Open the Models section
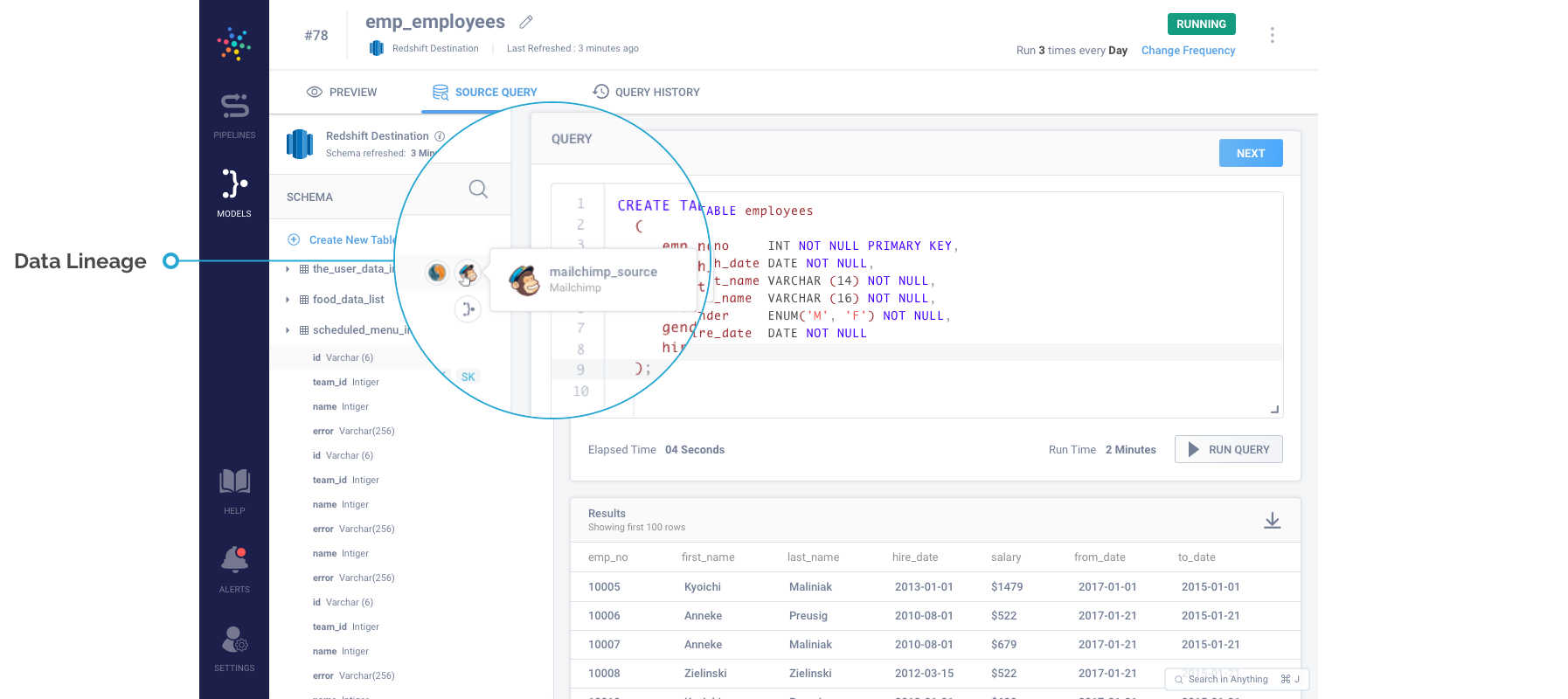Screen dimensions: 1568x699 tap(234, 193)
